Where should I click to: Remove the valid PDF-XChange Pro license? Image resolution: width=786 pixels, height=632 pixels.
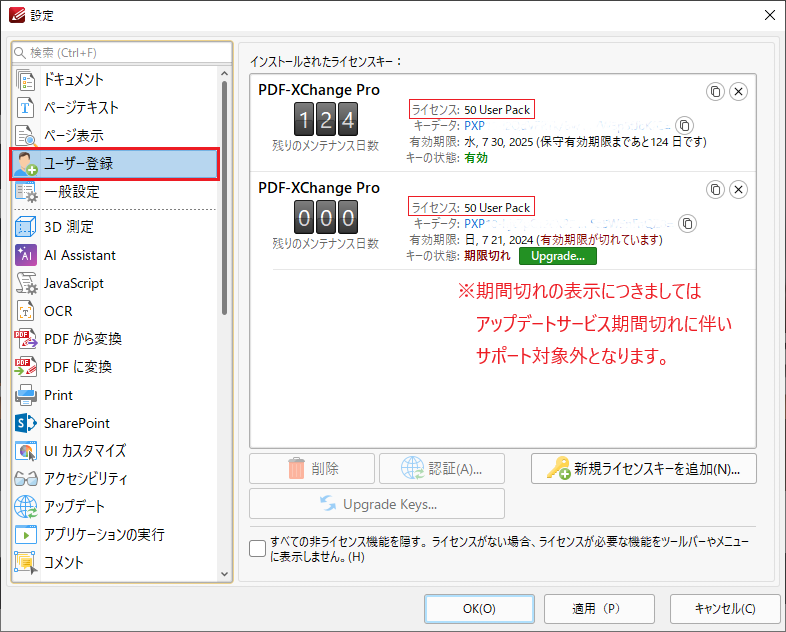[738, 92]
